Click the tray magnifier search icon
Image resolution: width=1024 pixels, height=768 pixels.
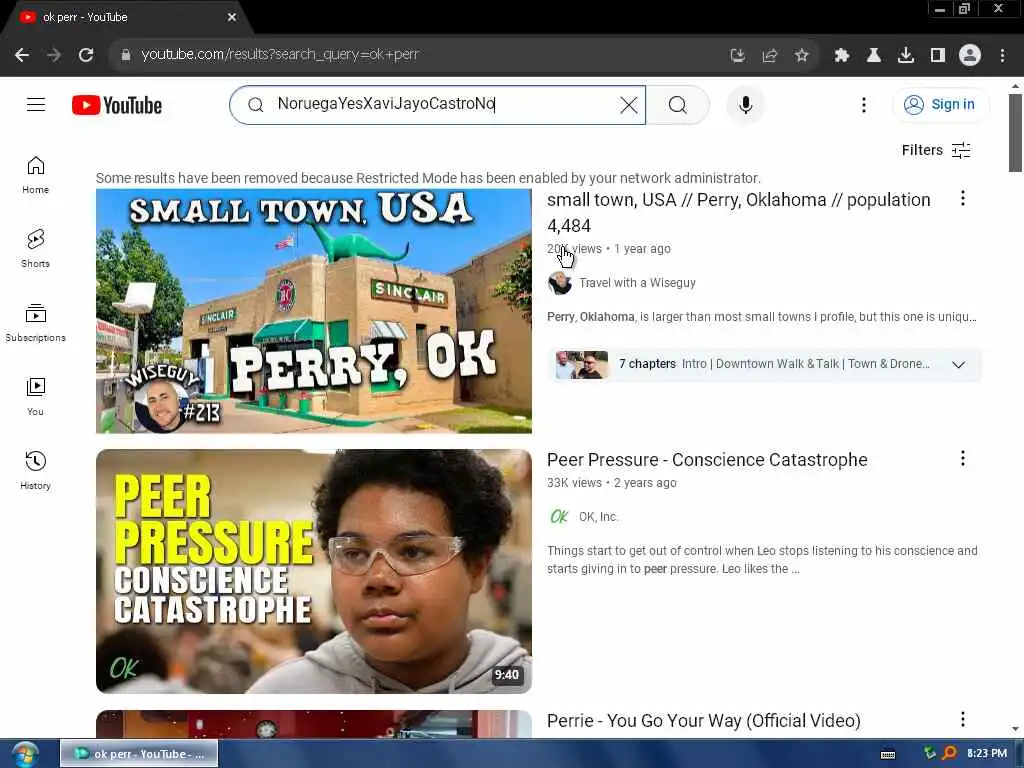950,753
